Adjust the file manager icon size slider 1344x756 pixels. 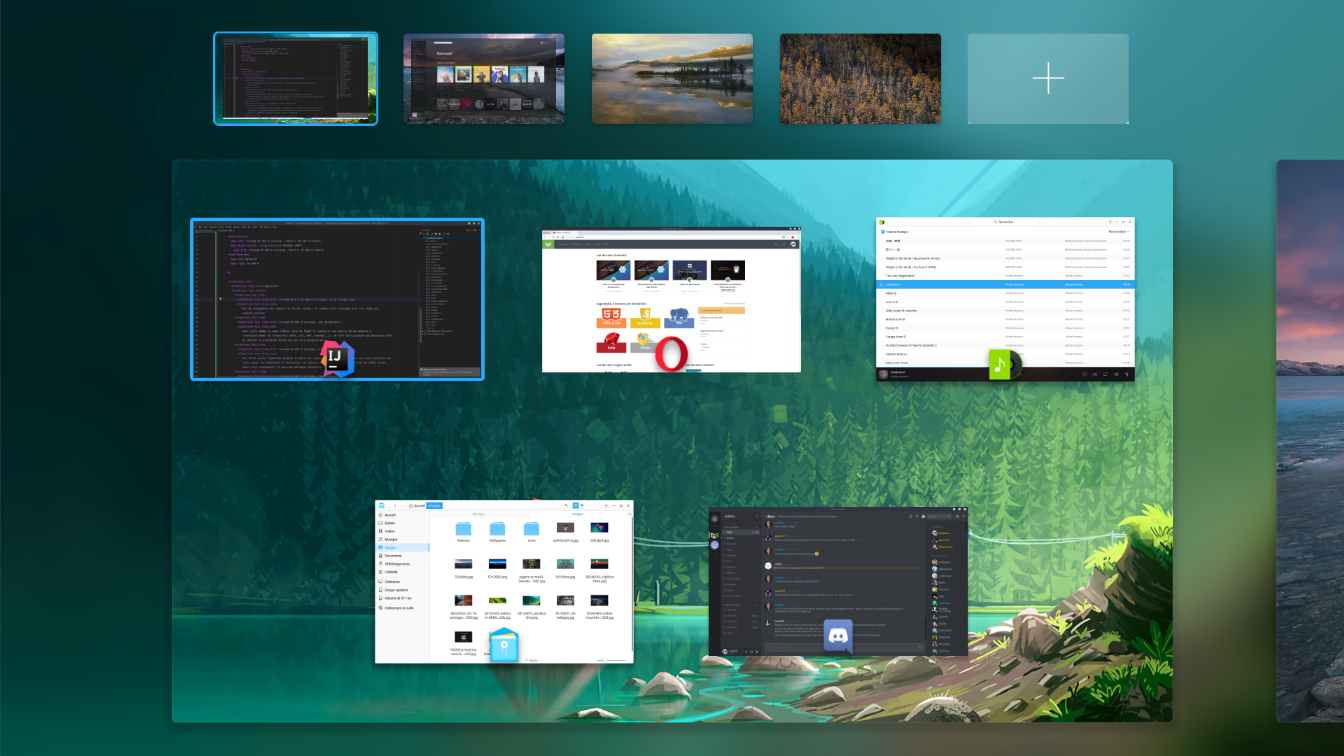(x=612, y=661)
